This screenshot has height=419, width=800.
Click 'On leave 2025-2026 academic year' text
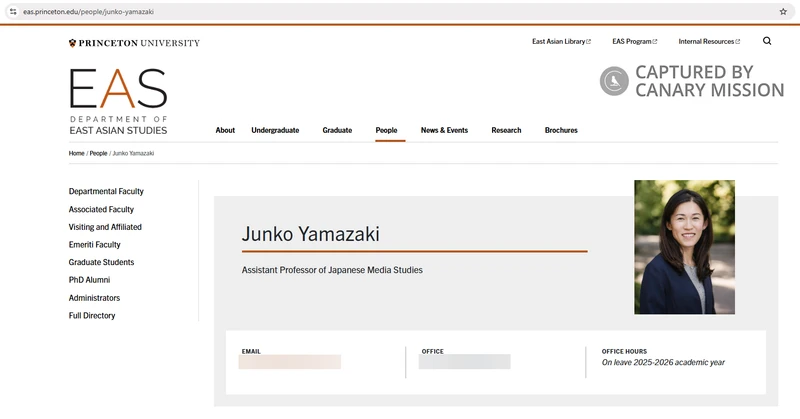click(663, 362)
